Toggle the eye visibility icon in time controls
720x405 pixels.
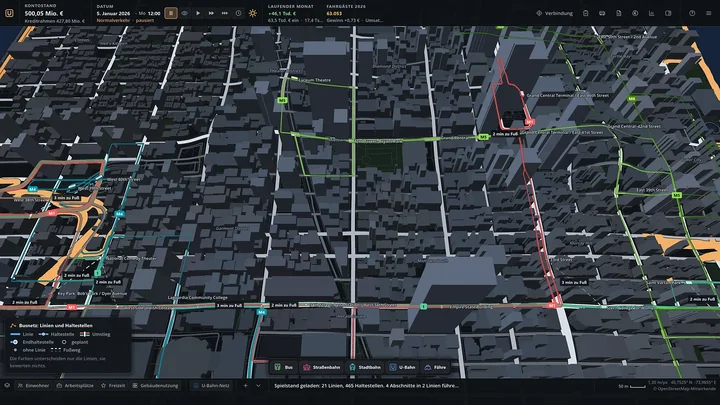pyautogui.click(x=185, y=13)
